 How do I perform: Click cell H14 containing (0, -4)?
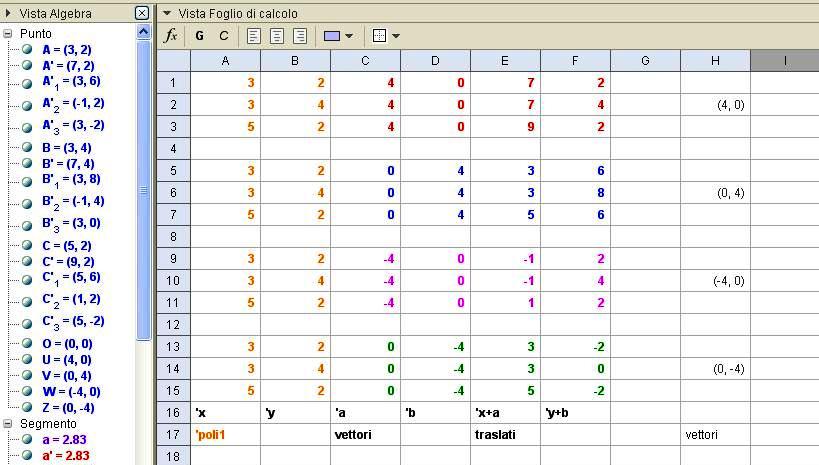[716, 369]
